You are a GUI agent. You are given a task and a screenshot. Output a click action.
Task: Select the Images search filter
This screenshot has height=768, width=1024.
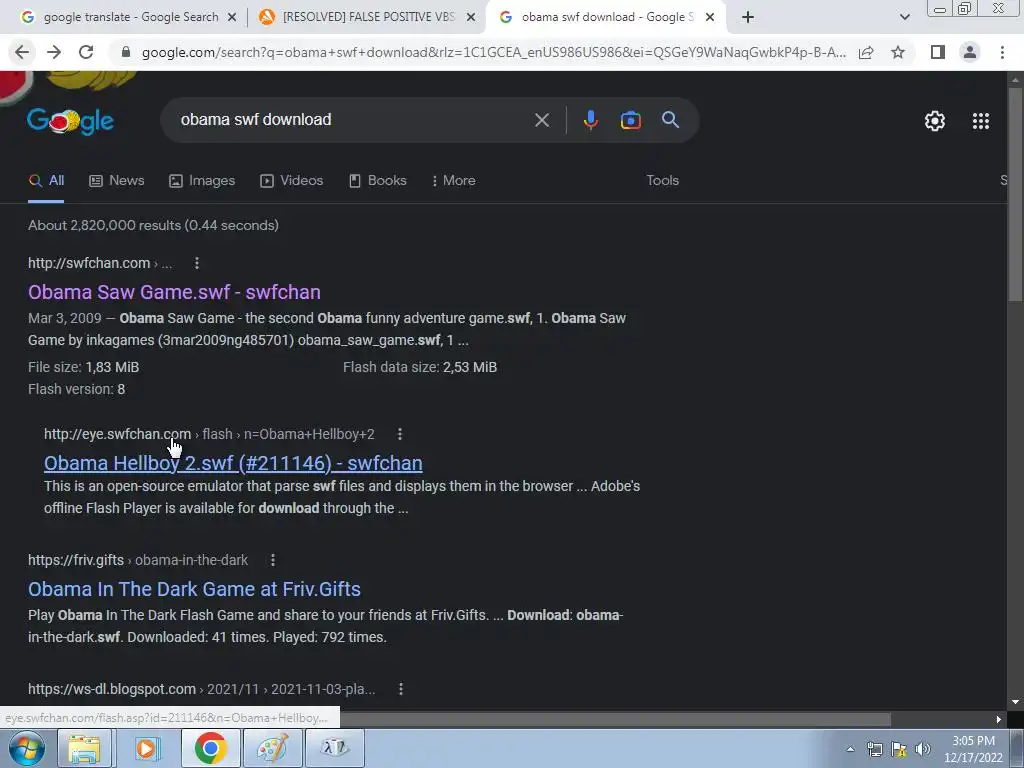(x=202, y=181)
